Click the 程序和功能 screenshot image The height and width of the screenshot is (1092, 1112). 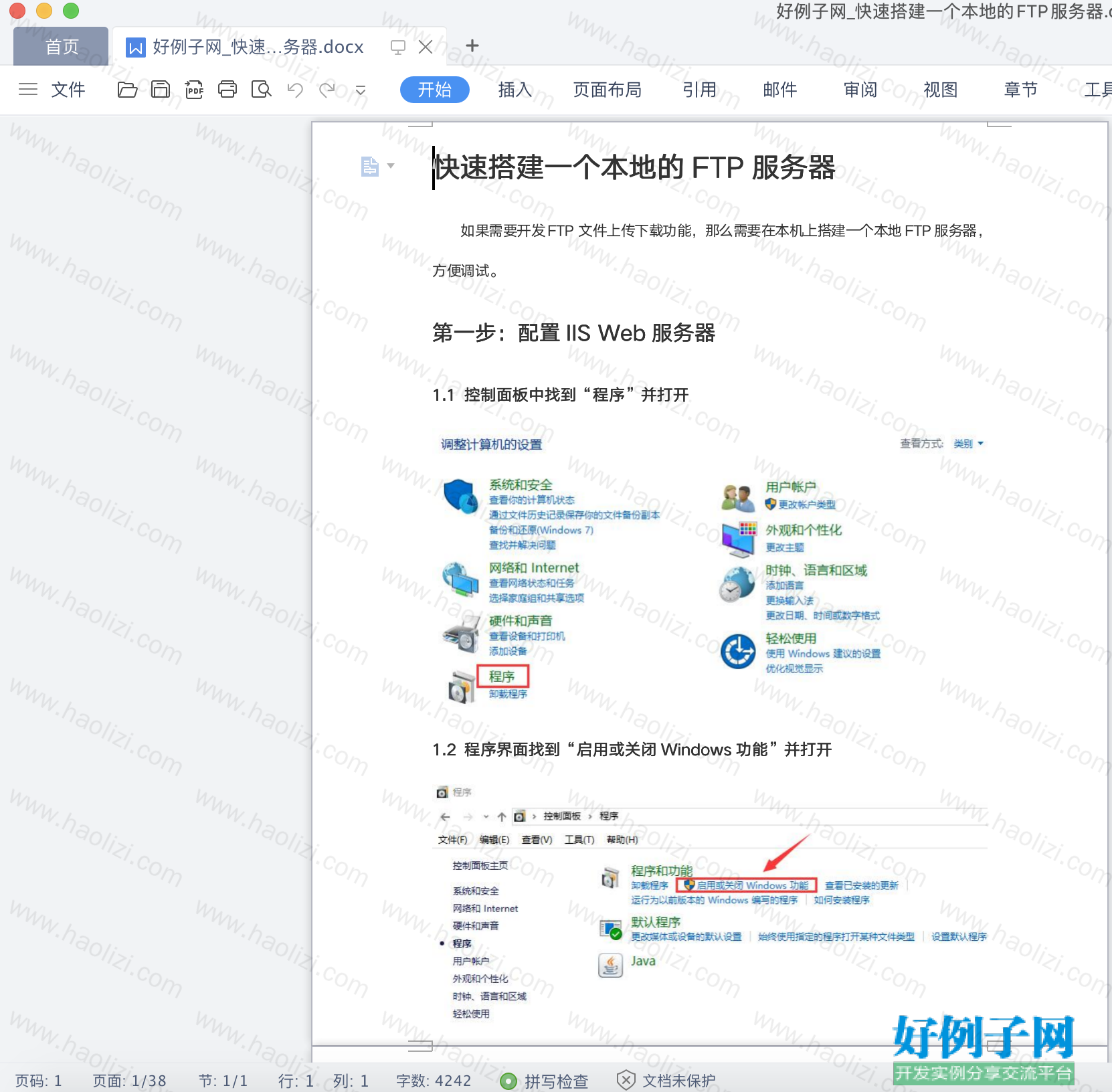[x=711, y=903]
